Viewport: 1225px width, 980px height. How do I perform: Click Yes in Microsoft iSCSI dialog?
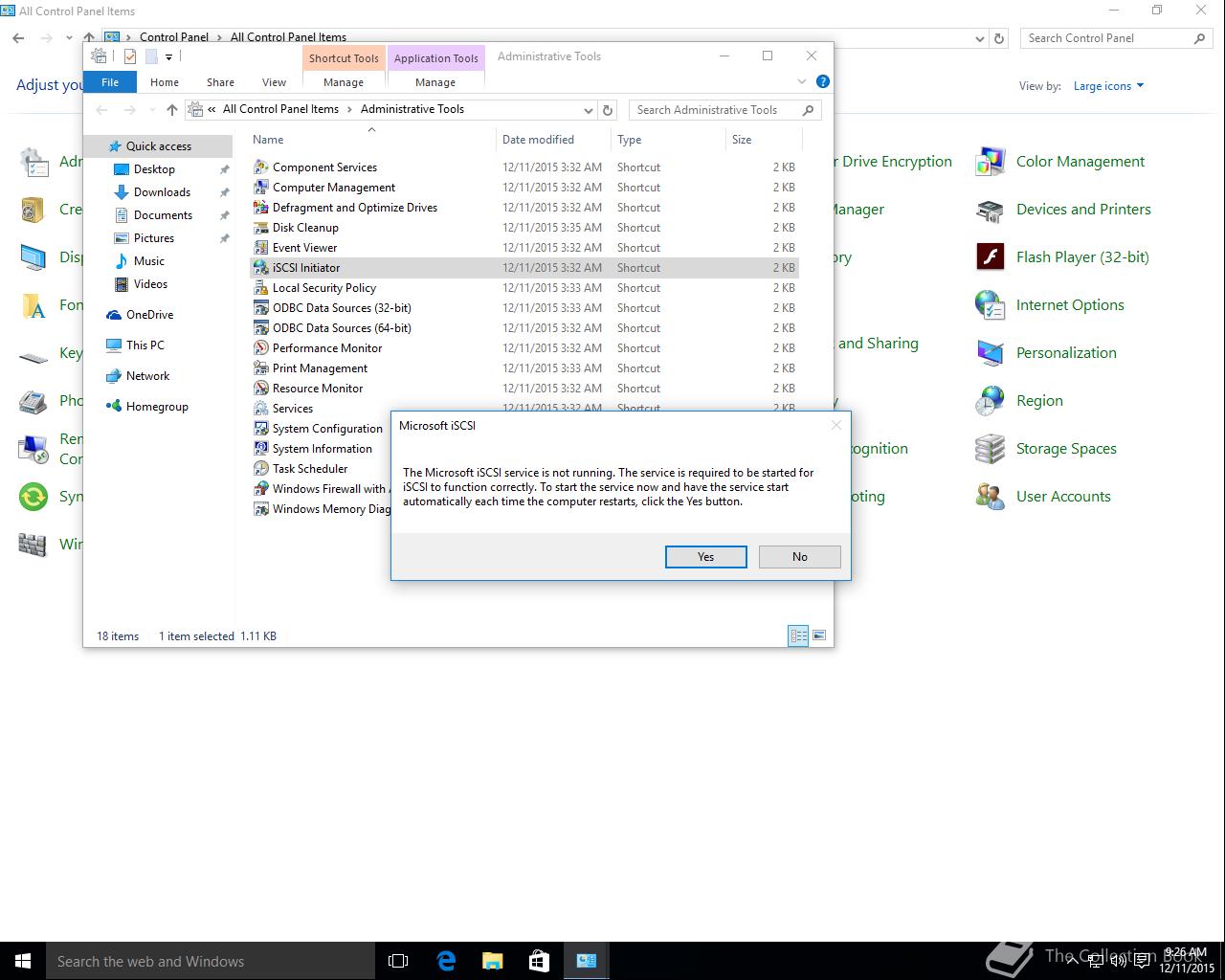pyautogui.click(x=705, y=557)
